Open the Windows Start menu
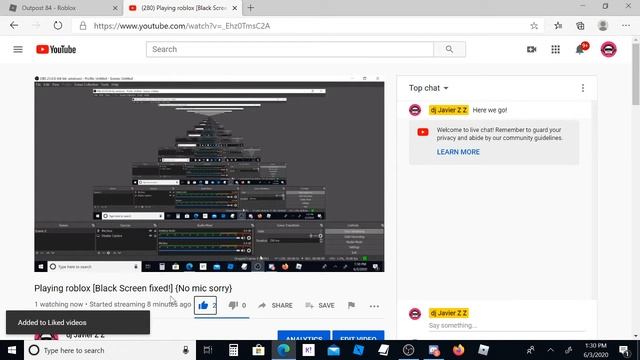This screenshot has height=360, width=640. [x=12, y=350]
